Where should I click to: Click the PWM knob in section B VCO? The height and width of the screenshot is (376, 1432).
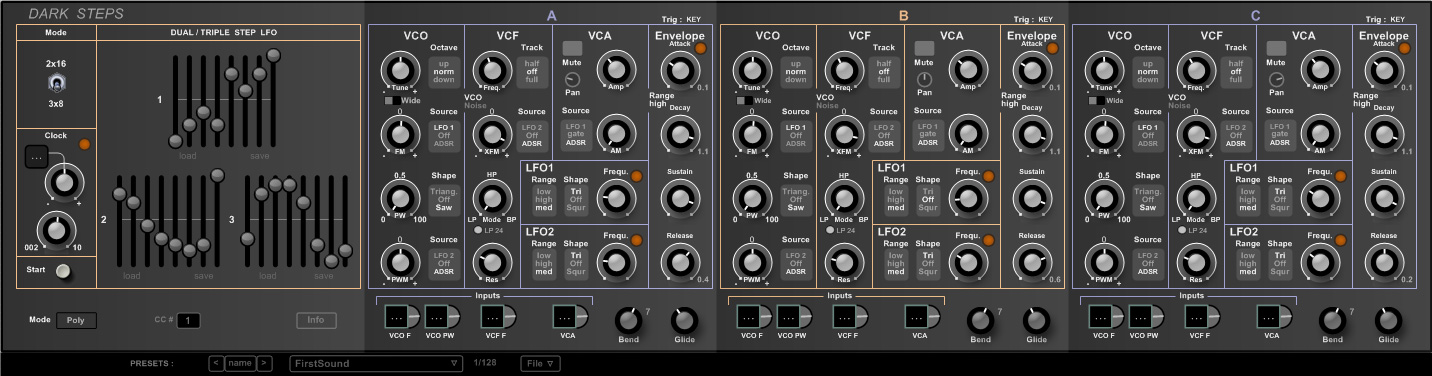tap(751, 263)
